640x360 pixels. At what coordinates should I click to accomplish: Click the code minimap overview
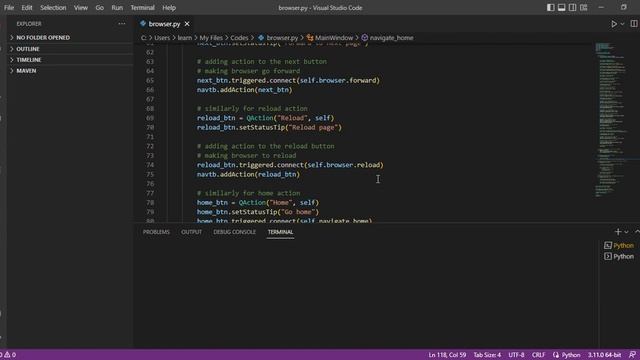tap(613, 120)
